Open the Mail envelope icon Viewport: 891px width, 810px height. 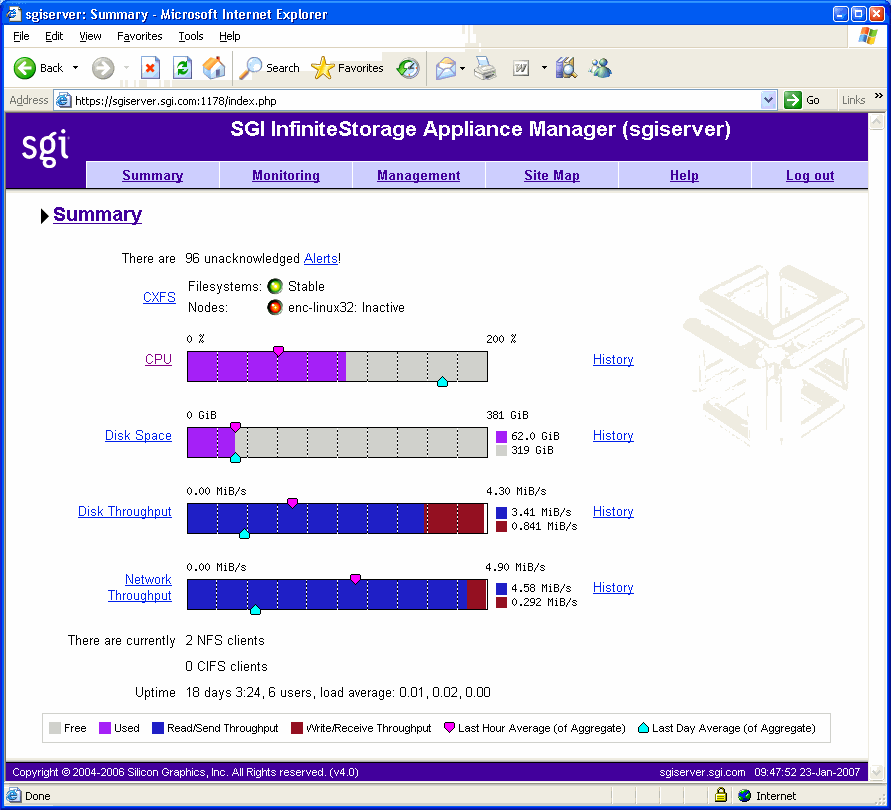point(446,68)
